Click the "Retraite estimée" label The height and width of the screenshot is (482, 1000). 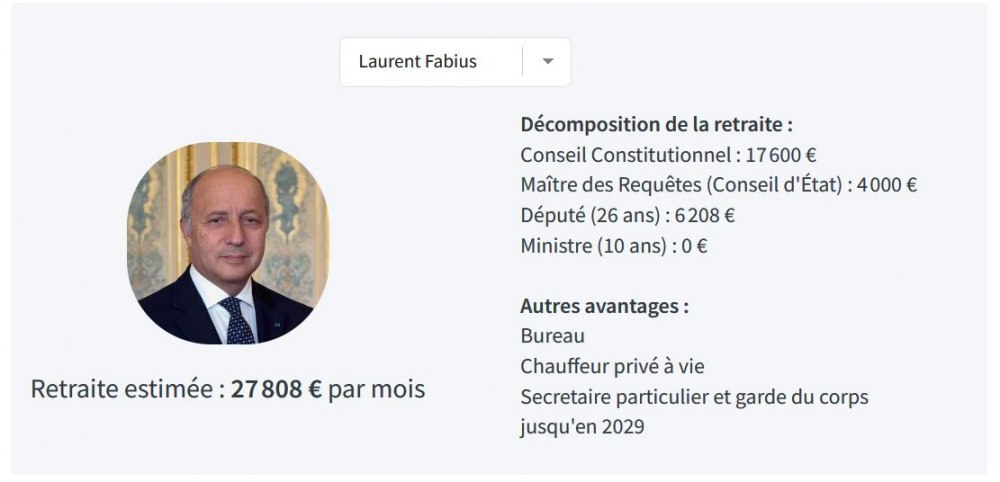click(x=122, y=389)
